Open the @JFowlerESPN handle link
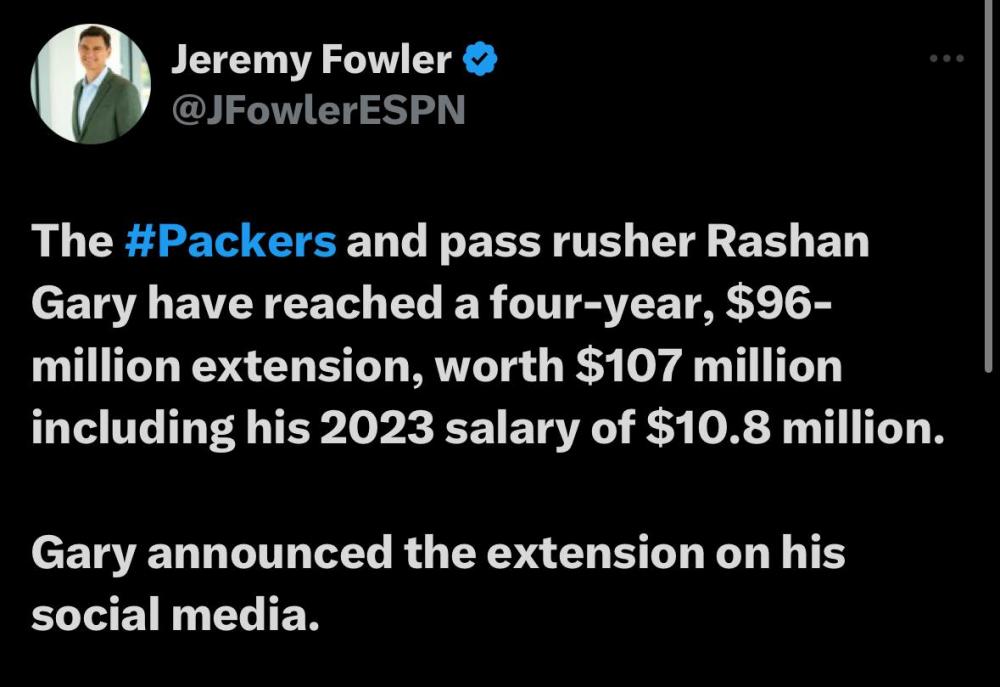This screenshot has width=1000, height=687. point(318,110)
